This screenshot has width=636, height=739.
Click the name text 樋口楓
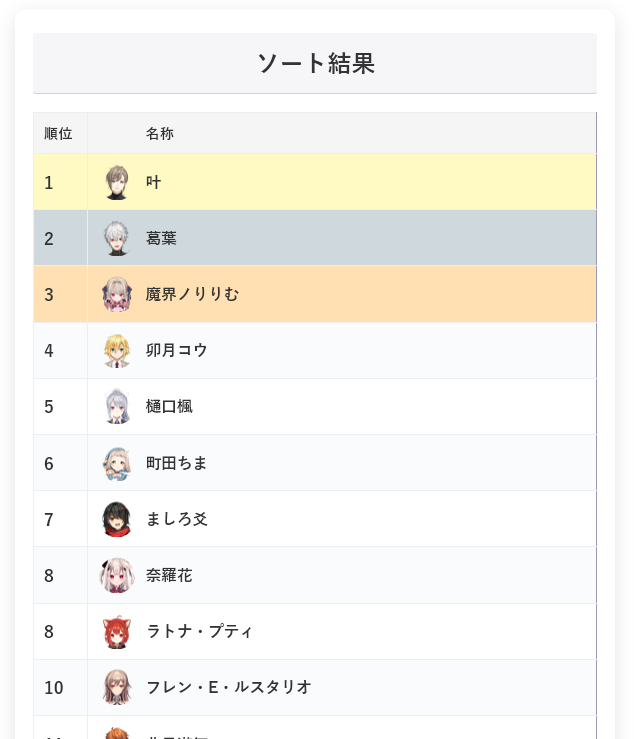[x=169, y=406]
